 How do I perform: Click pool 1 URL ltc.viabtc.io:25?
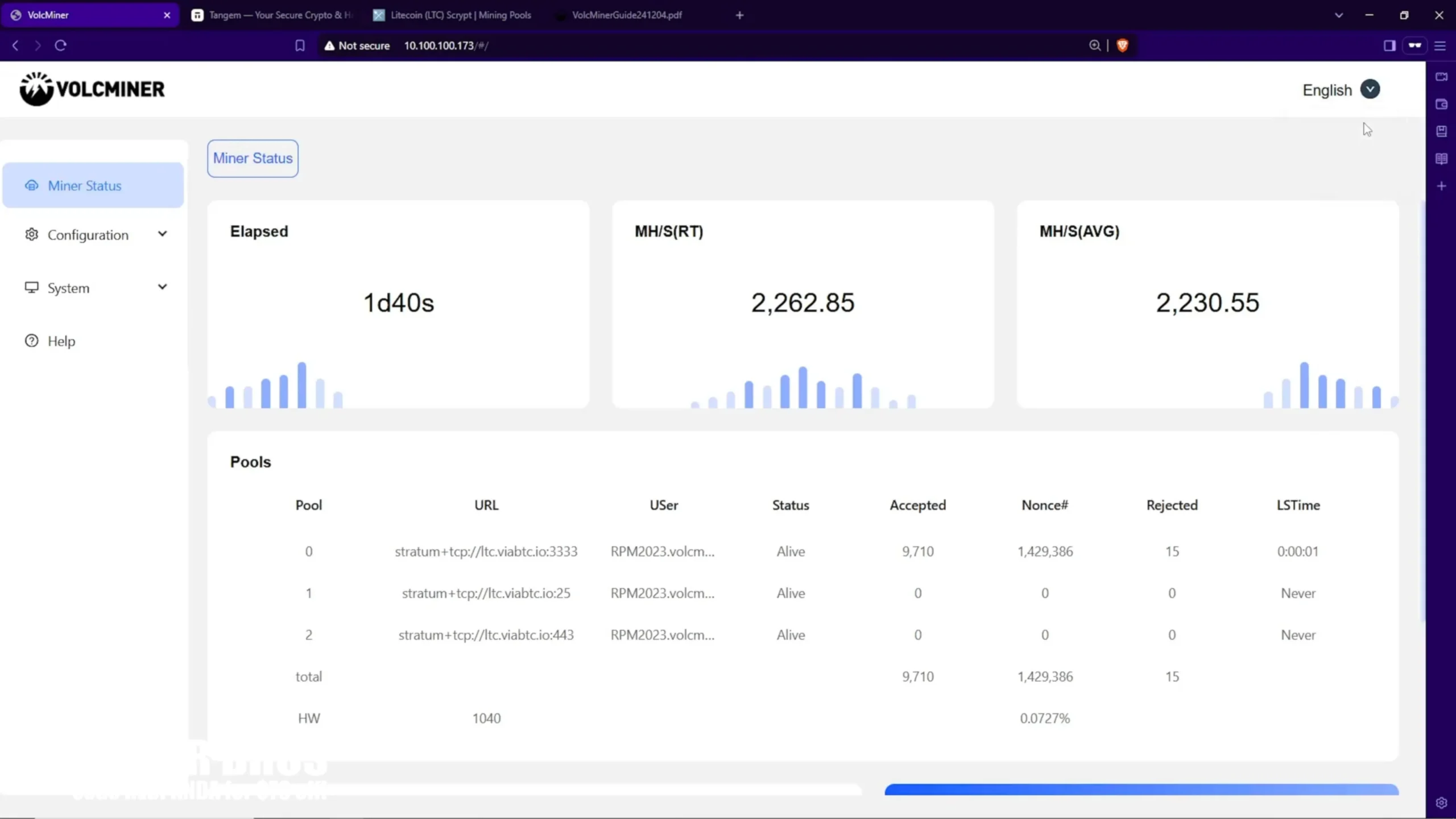486,593
